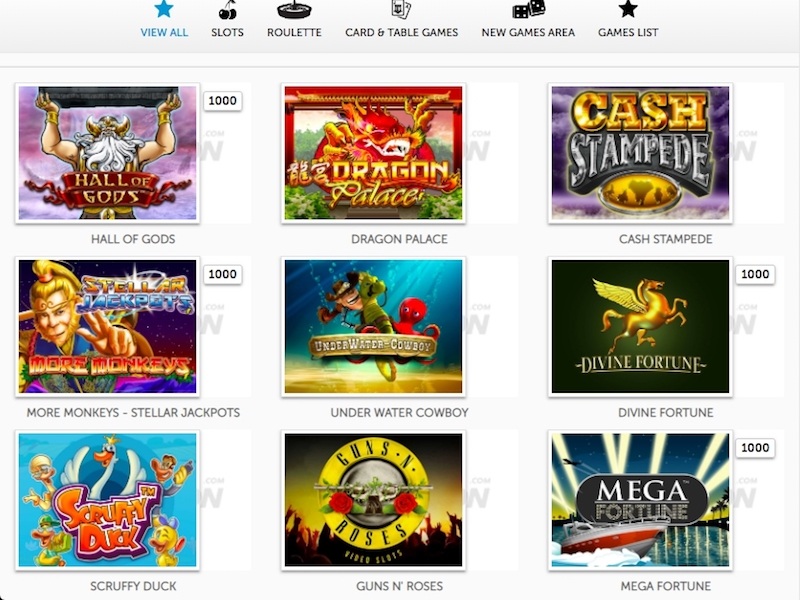
Task: Click the MORE MONKEYS - STELLAR JACKPOTS title
Action: click(133, 413)
